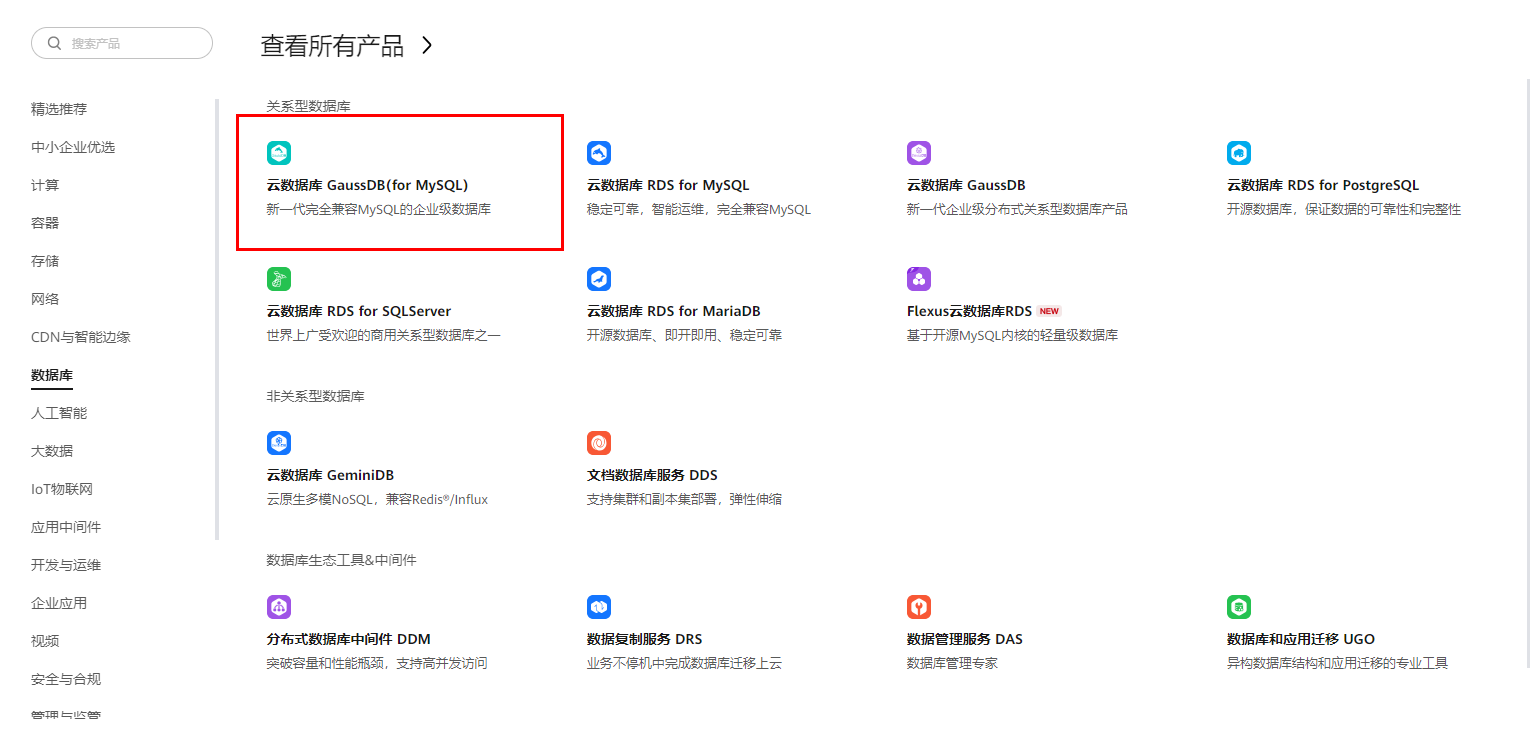Click the 突破容量和性能瓶颈，支持高并发访问 description
Viewport: 1530px width, 732px height.
point(377,664)
